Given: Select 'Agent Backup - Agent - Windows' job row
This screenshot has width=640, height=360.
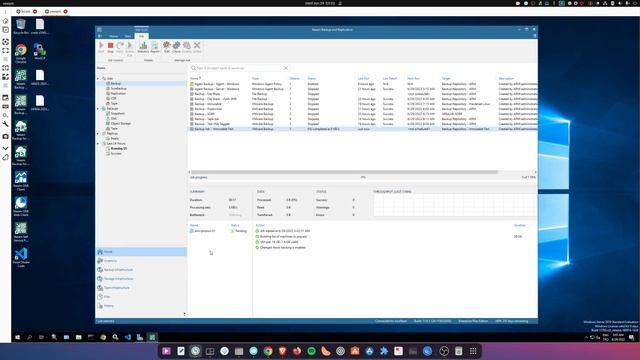Looking at the screenshot, I should click(363, 84).
